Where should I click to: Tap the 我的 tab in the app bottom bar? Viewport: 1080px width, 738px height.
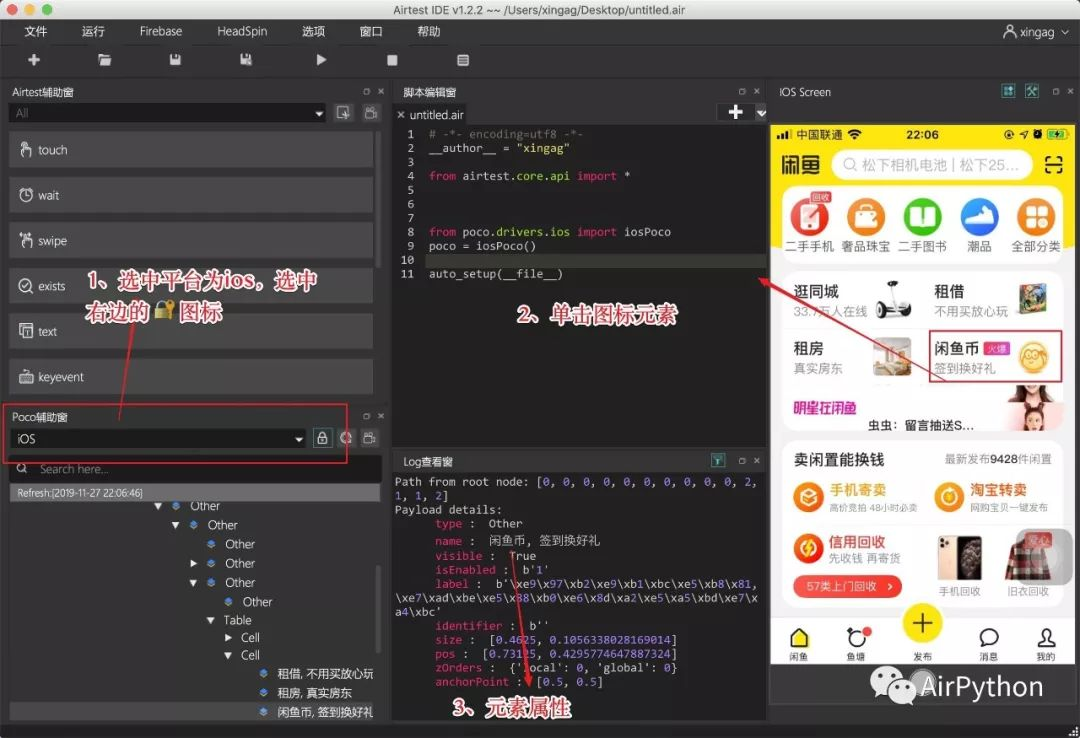1046,644
